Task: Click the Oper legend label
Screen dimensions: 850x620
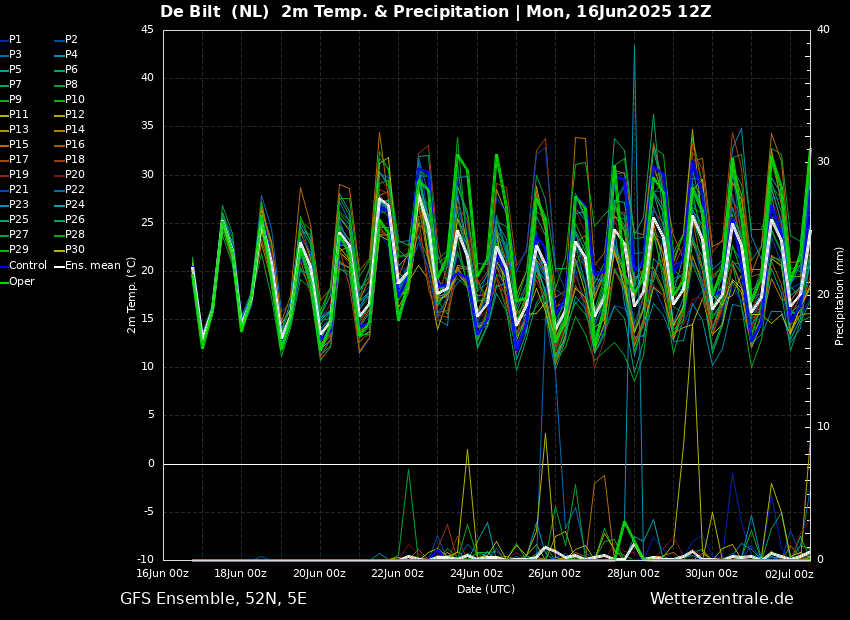Action: click(x=21, y=281)
